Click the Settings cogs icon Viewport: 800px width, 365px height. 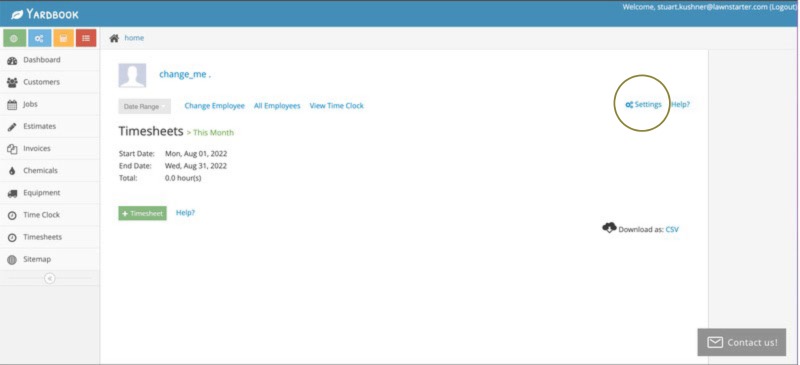coord(629,105)
